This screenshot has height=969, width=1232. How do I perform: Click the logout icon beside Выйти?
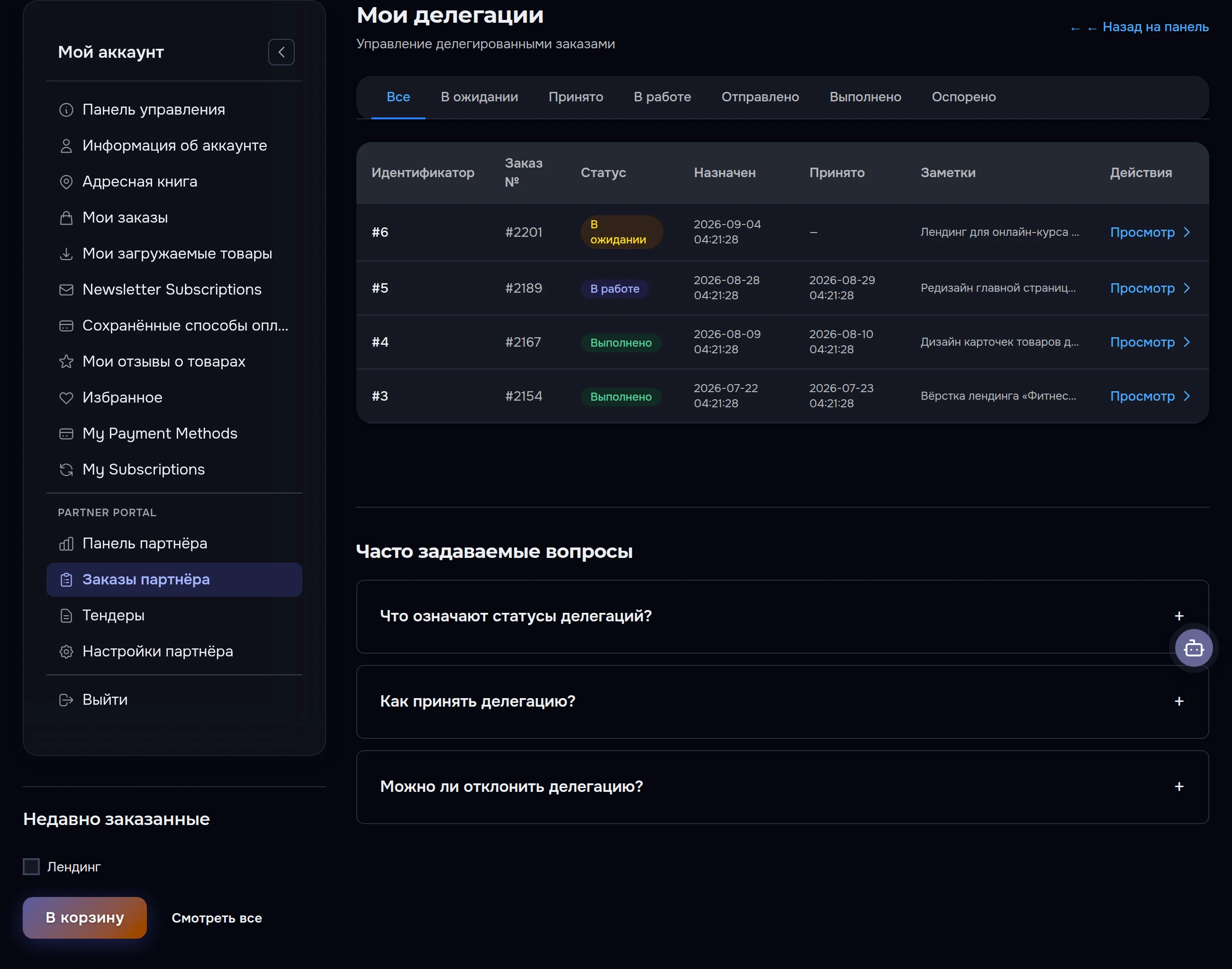point(66,700)
